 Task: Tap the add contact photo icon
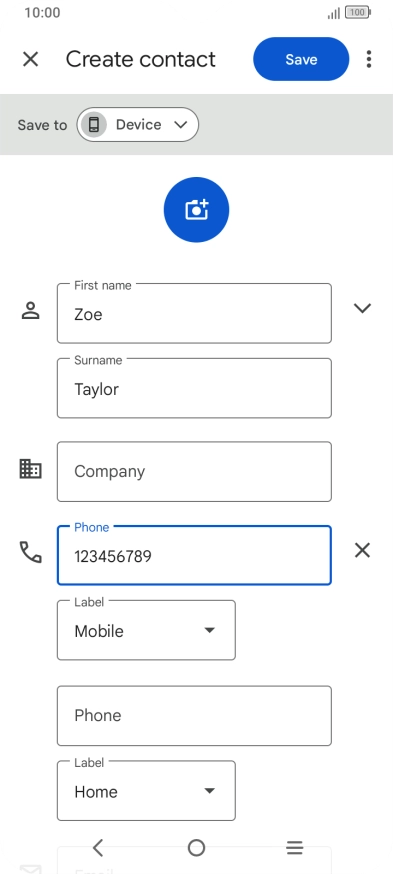[x=196, y=210]
